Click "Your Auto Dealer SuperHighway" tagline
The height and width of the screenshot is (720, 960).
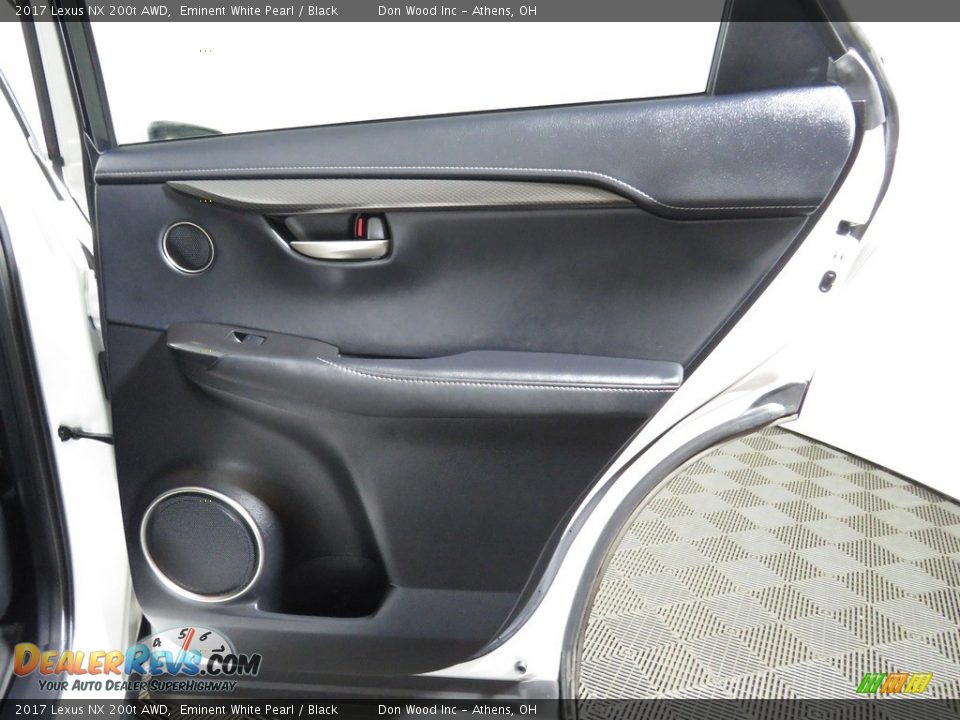(137, 685)
